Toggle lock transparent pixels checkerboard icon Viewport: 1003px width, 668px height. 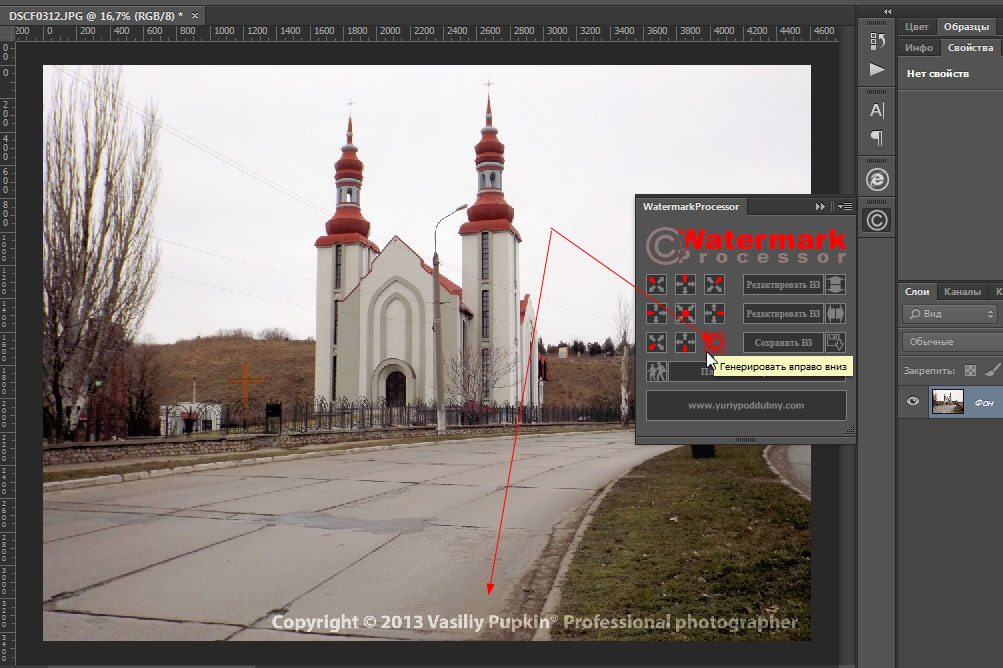pyautogui.click(x=970, y=370)
